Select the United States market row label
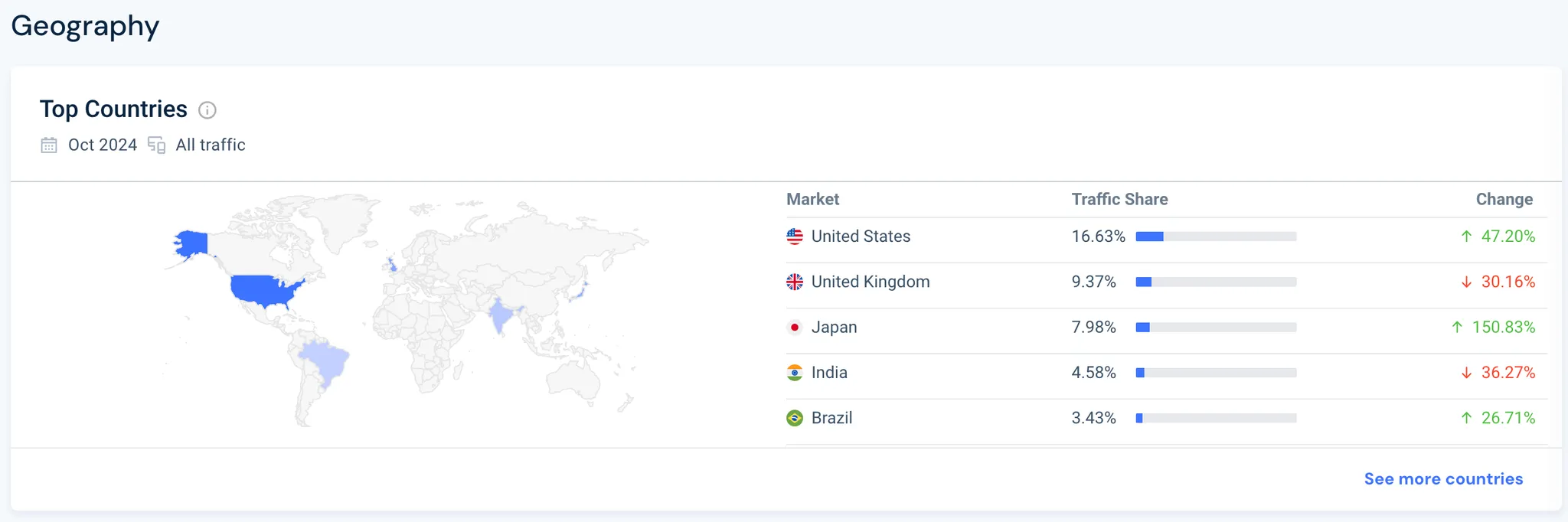The width and height of the screenshot is (1568, 522). point(861,237)
